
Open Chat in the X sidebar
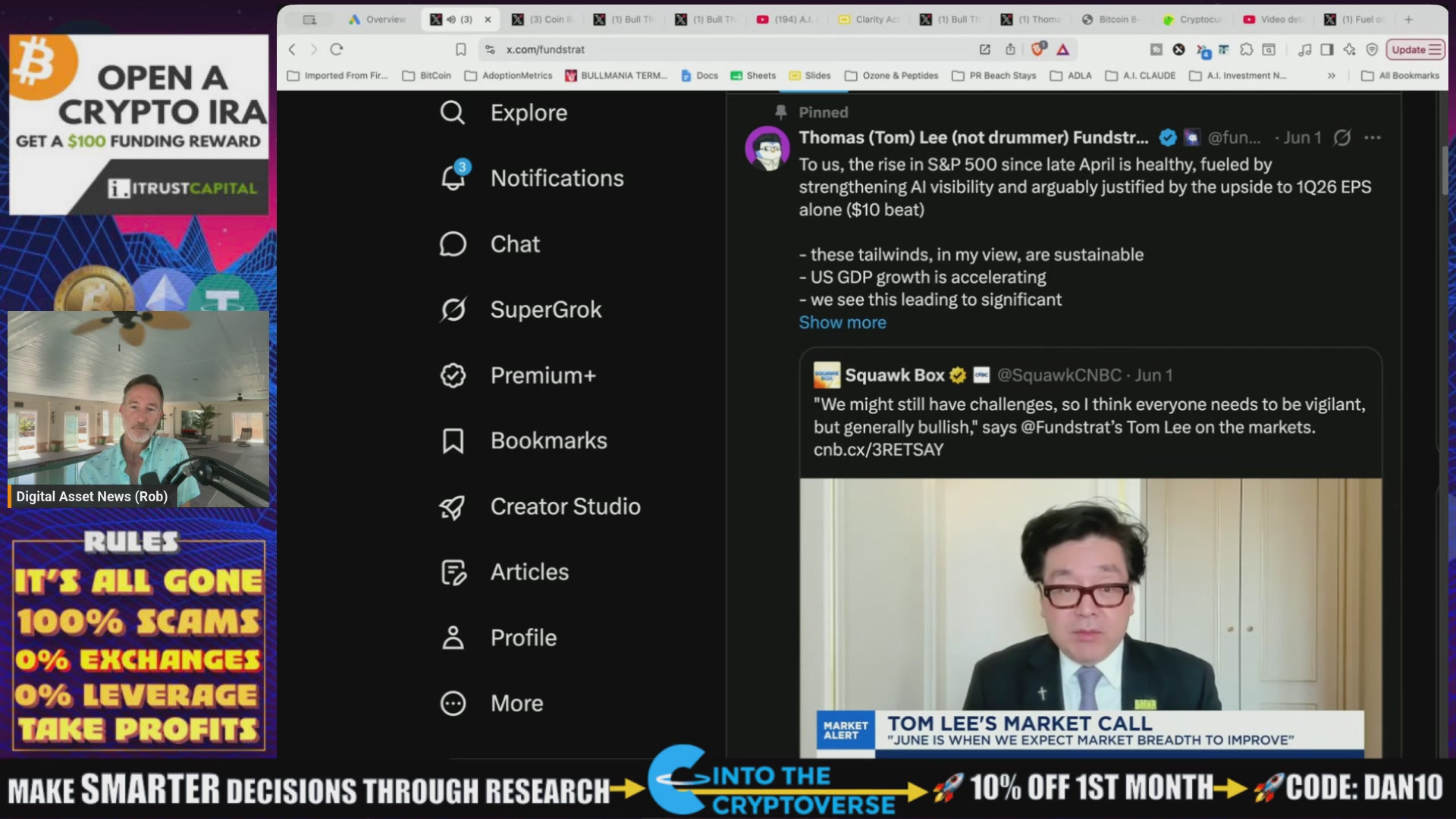coord(489,244)
